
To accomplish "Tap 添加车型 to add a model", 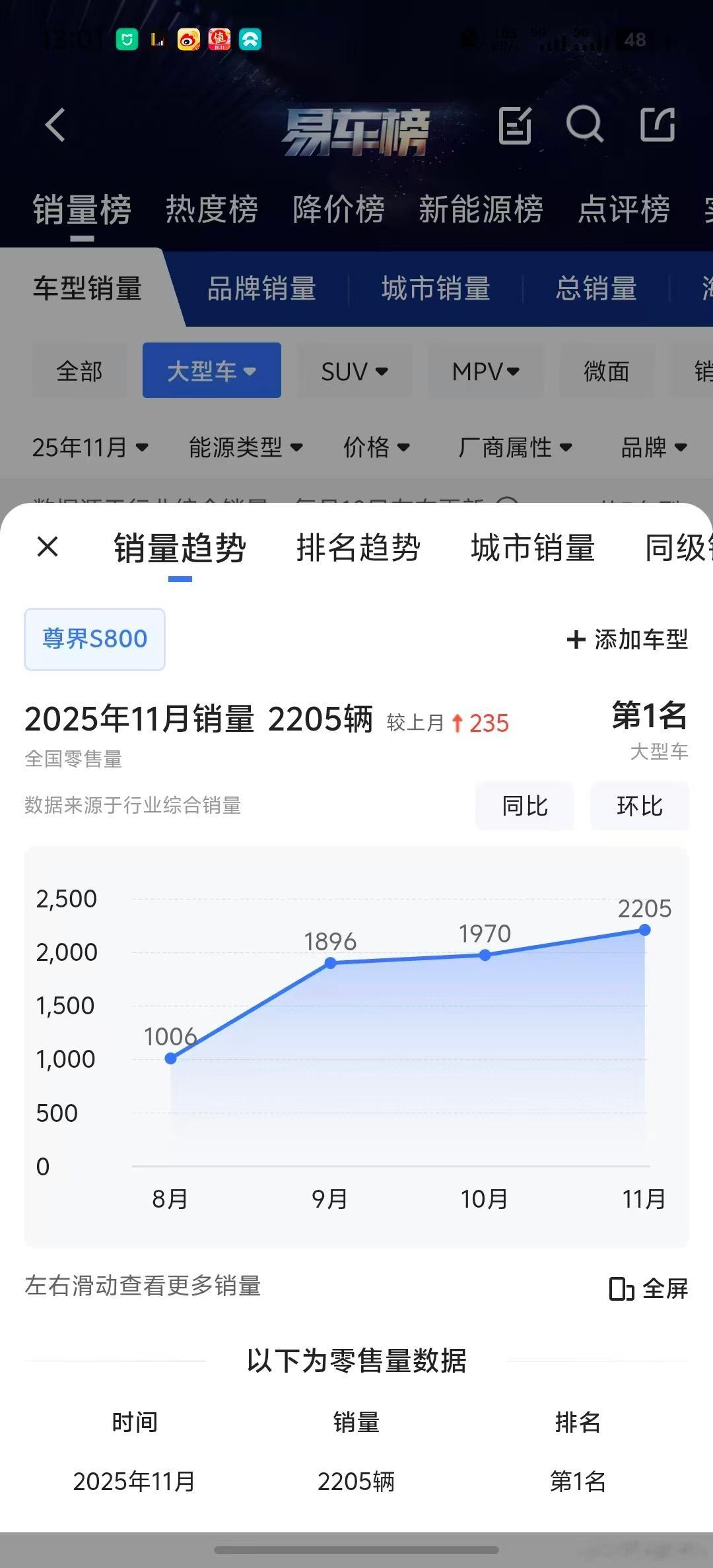I will pos(628,639).
